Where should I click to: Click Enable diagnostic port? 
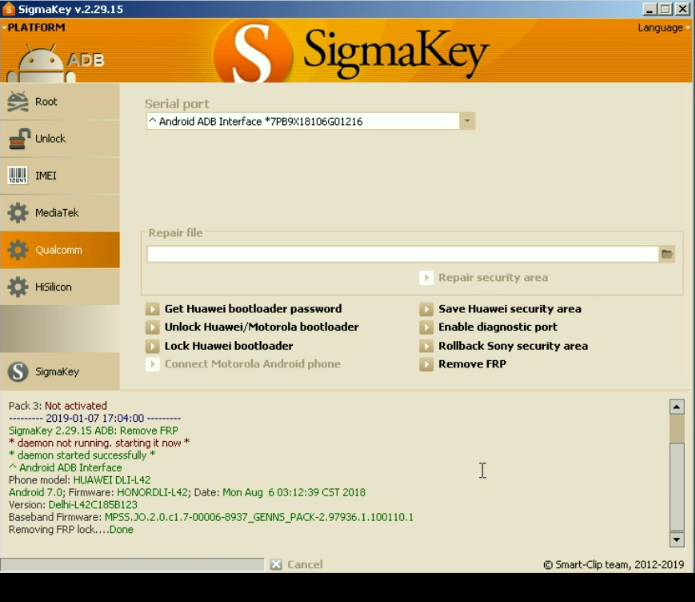(x=488, y=327)
